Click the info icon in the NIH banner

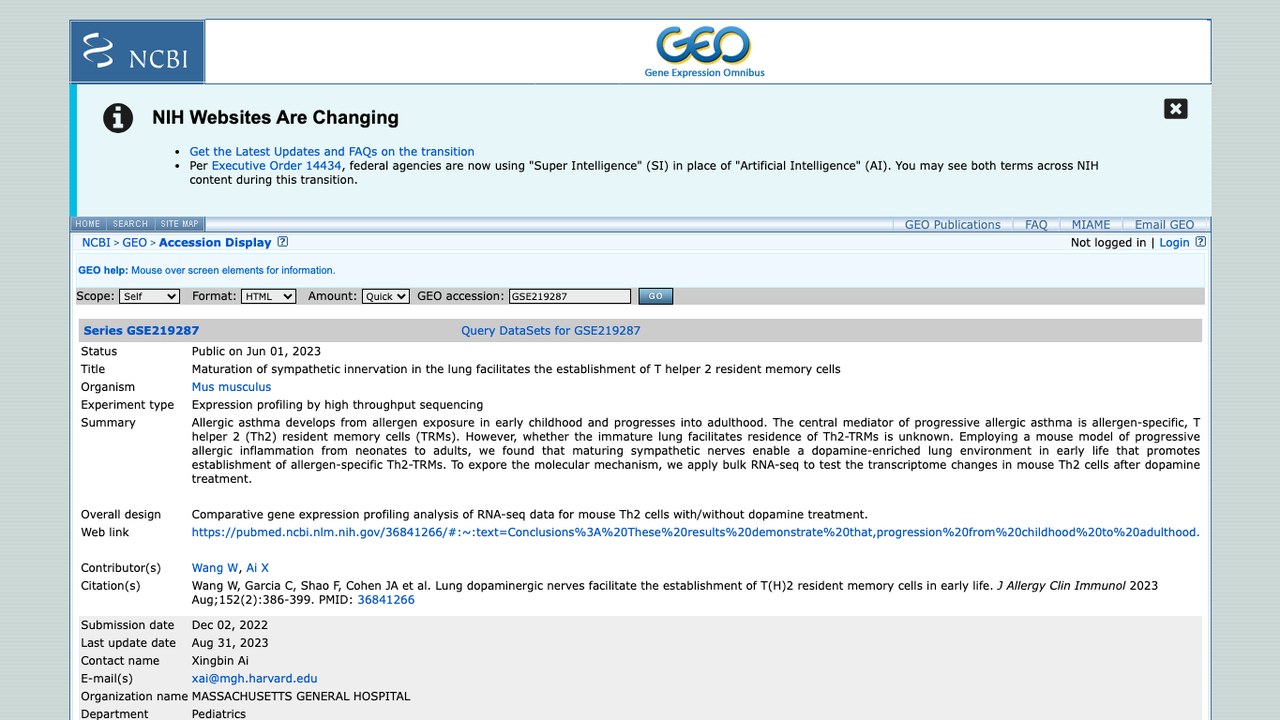coord(118,118)
